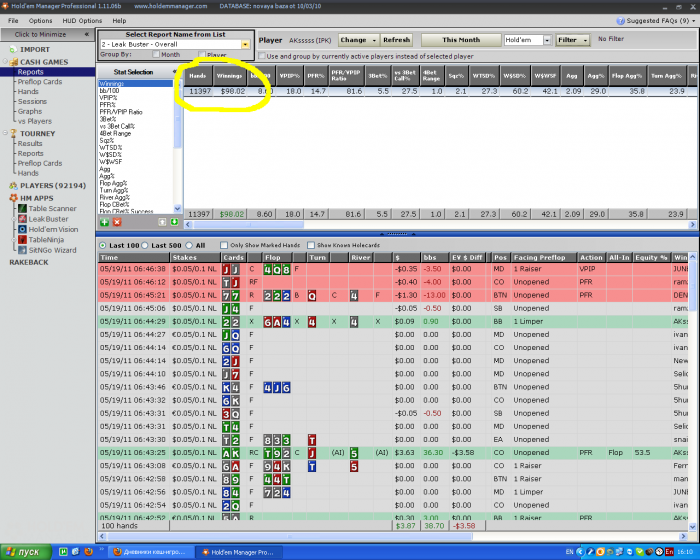The width and height of the screenshot is (700, 560).
Task: Select Last 500 radio button
Action: [145, 245]
